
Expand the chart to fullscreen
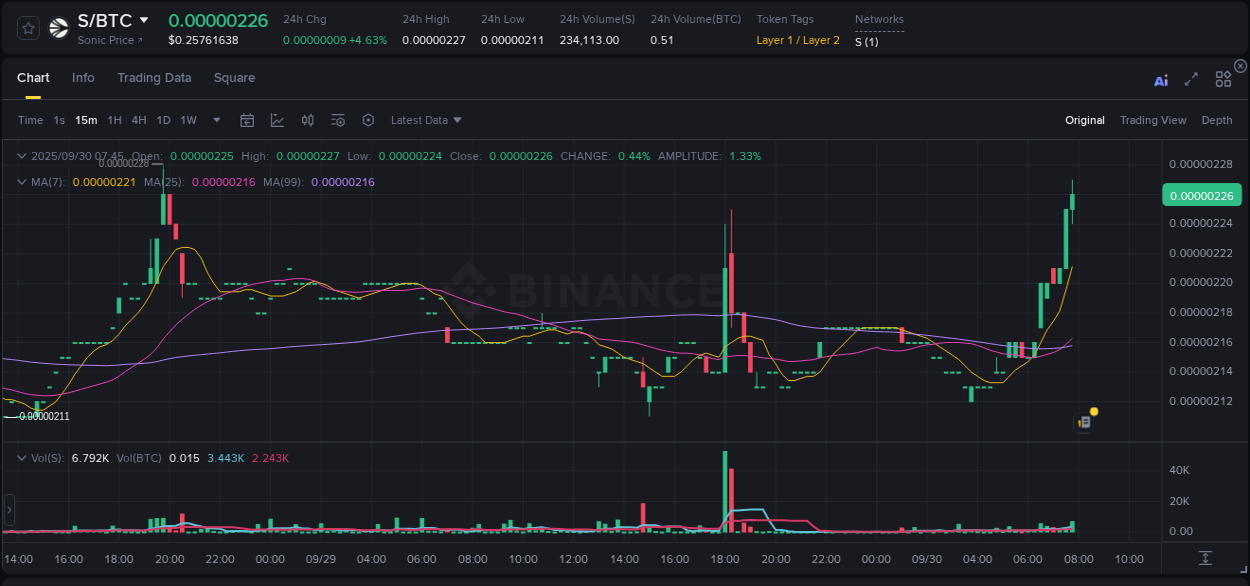[x=1190, y=79]
